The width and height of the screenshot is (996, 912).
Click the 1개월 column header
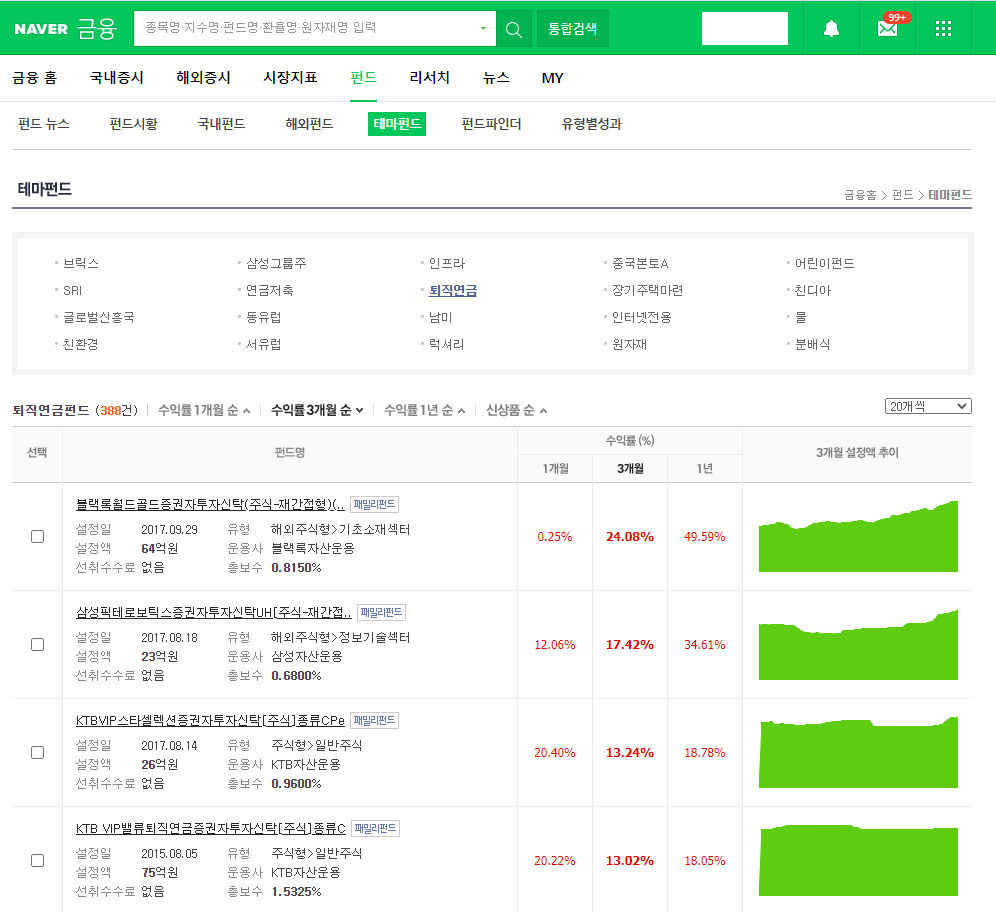(x=555, y=468)
